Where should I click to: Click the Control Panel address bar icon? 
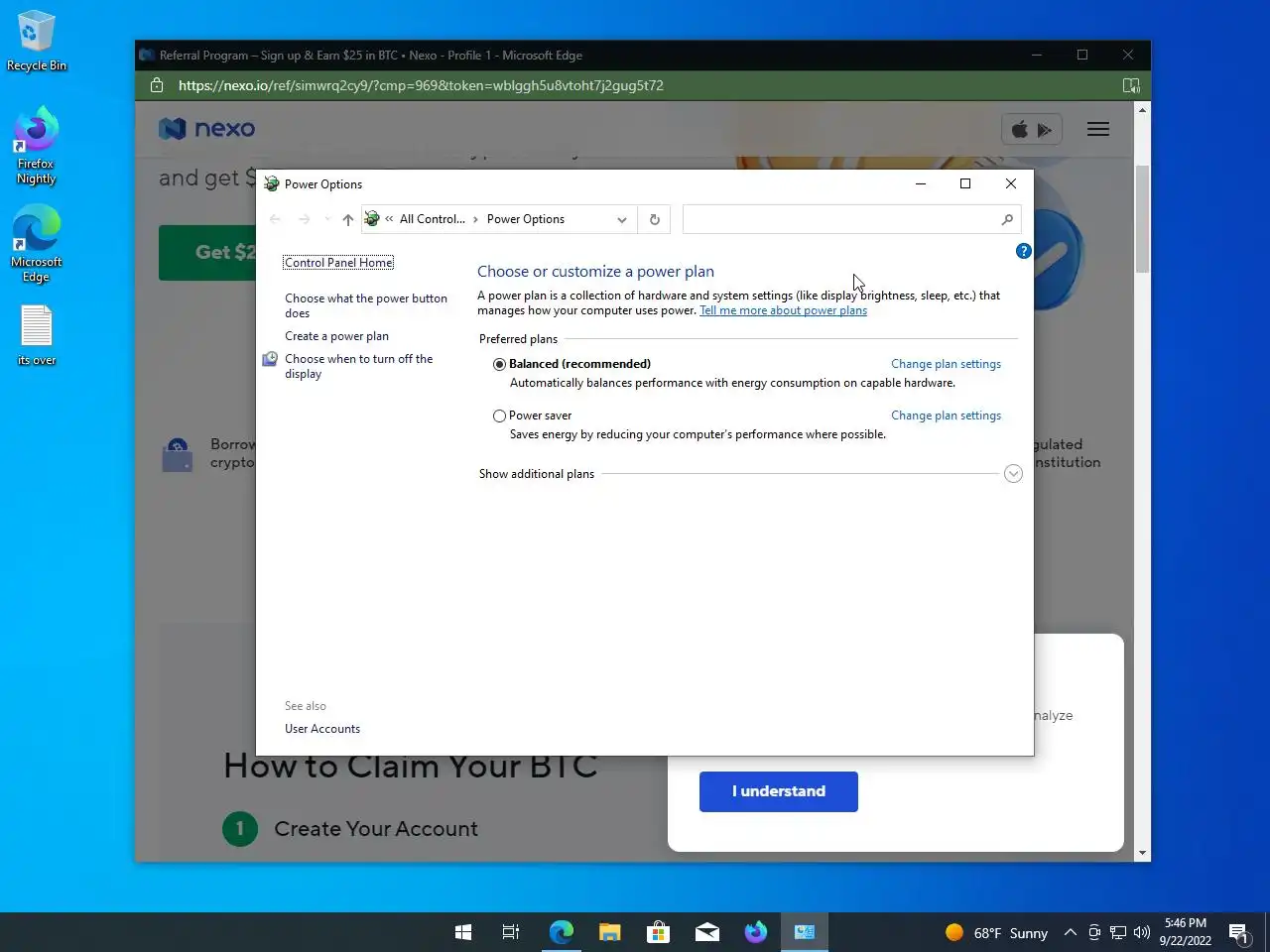pyautogui.click(x=372, y=219)
